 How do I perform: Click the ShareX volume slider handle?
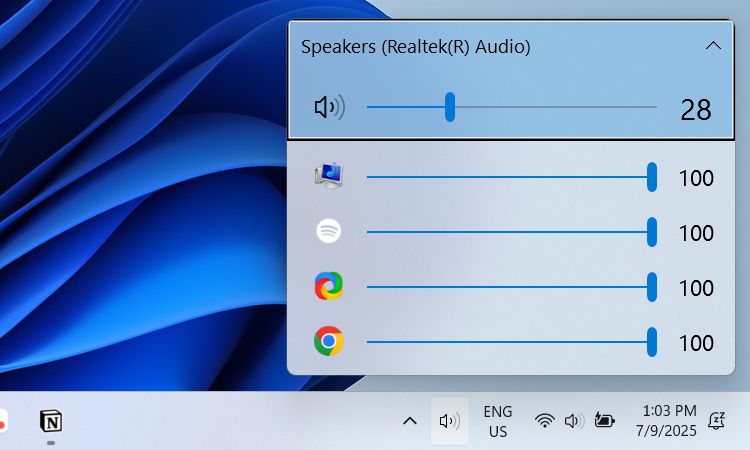click(x=652, y=287)
